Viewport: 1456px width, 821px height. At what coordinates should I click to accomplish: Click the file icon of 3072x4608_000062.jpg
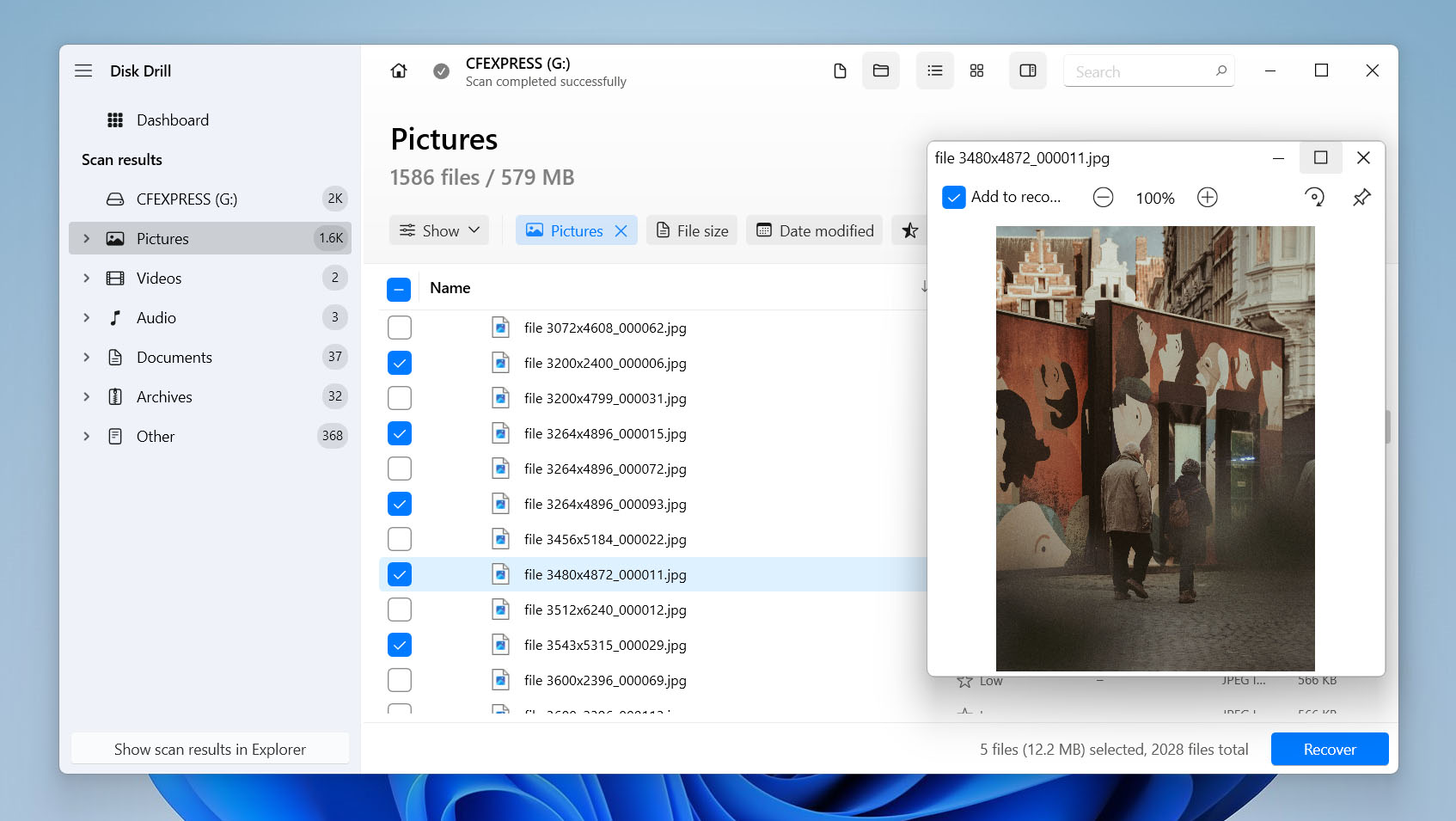click(x=500, y=328)
